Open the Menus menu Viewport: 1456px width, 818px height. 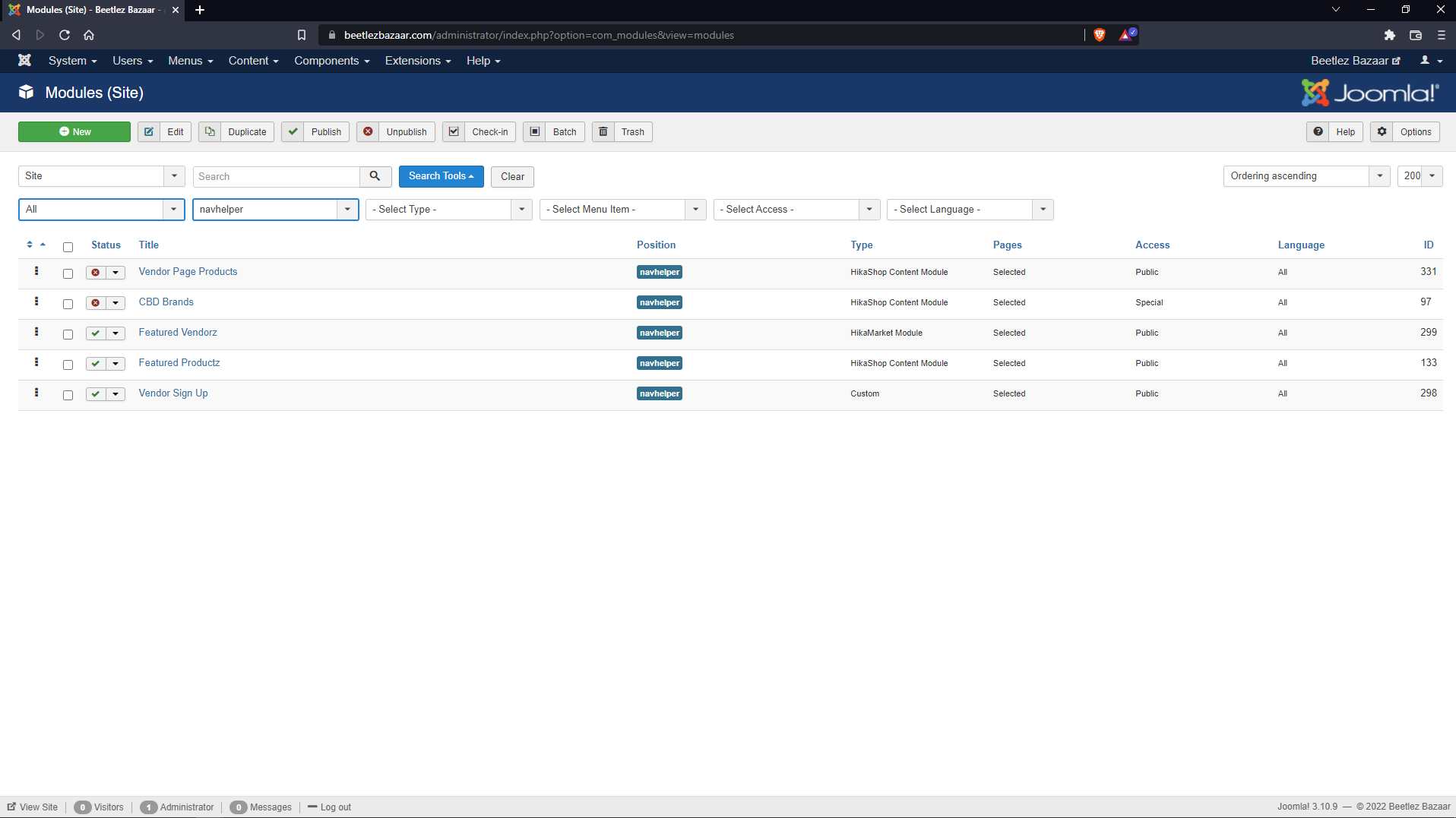[x=191, y=61]
